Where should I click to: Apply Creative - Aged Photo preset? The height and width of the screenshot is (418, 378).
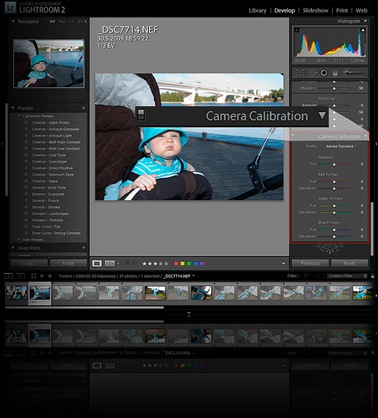50,123
